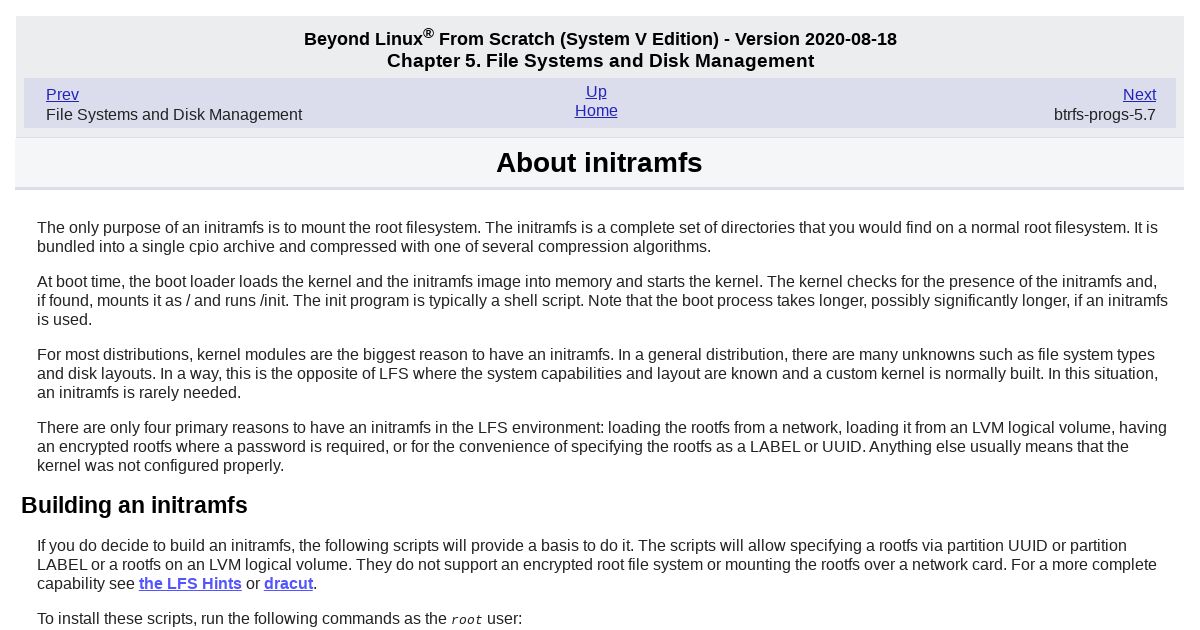Click the paragraph starting 'At boot time'
This screenshot has height=630, width=1200.
point(602,301)
